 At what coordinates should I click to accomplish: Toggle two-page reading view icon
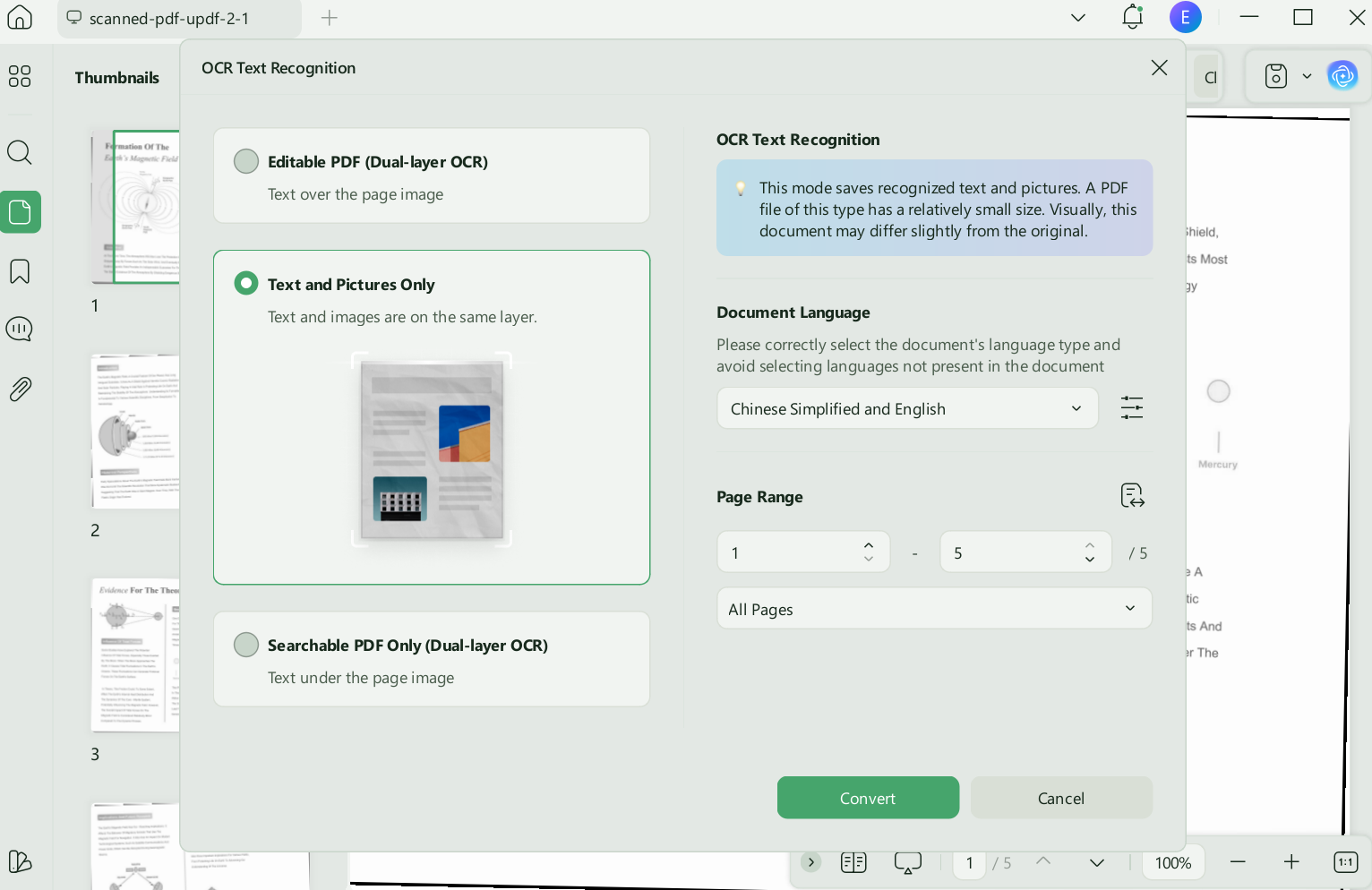coord(853,862)
